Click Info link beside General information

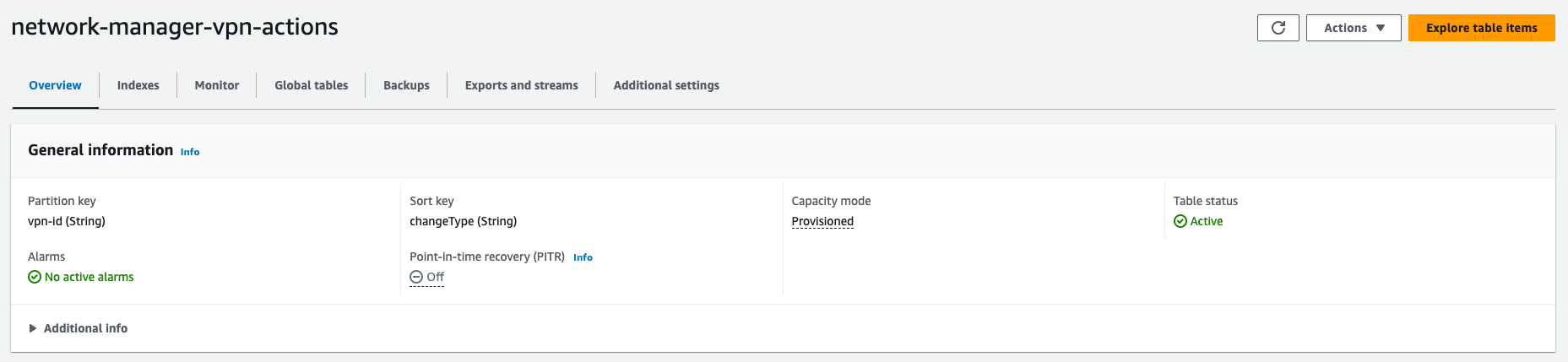pyautogui.click(x=190, y=152)
